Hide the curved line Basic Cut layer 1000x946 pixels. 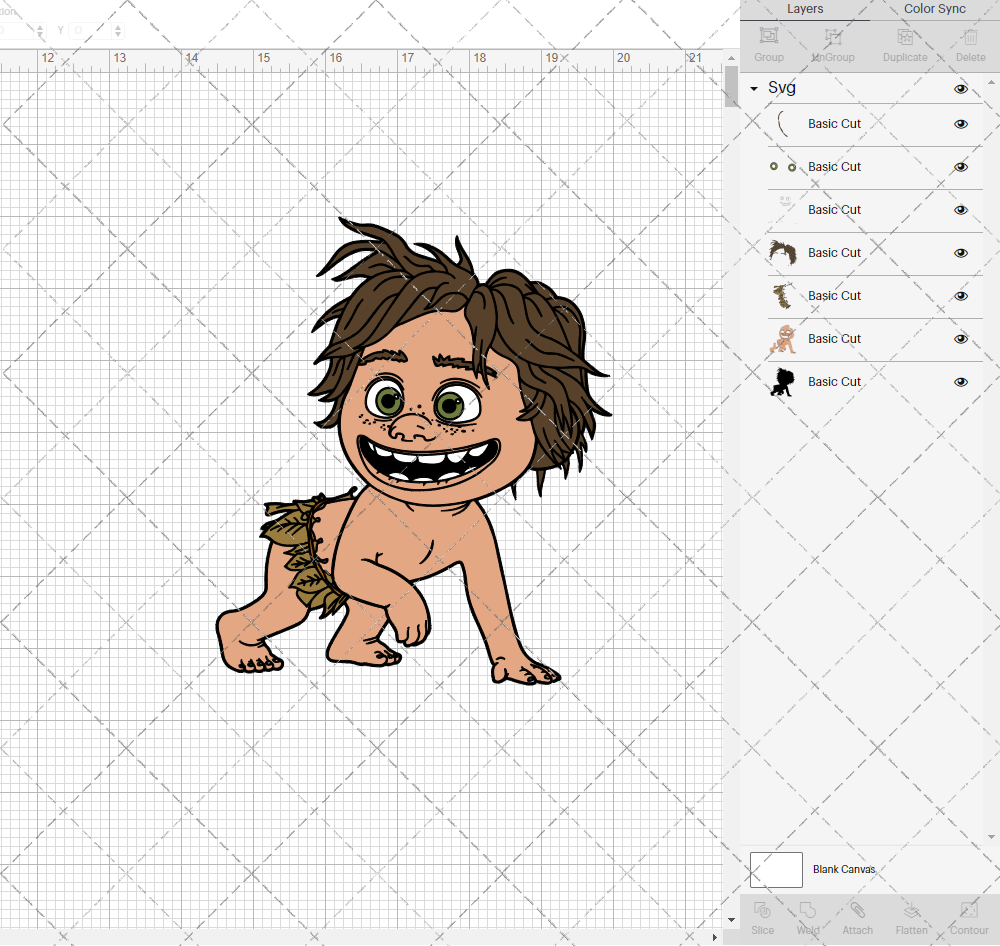(x=960, y=124)
